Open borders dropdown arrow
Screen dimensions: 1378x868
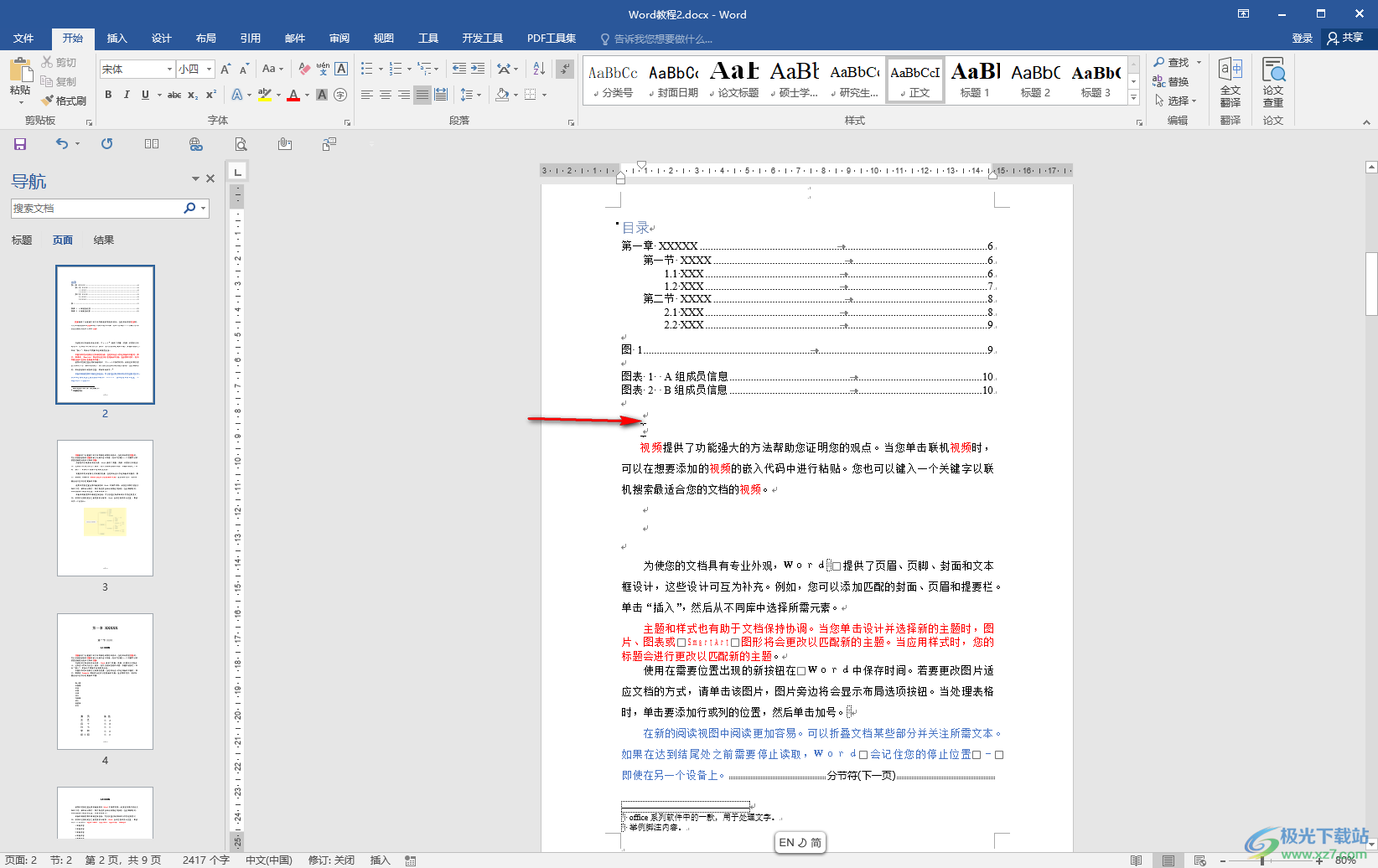click(545, 95)
